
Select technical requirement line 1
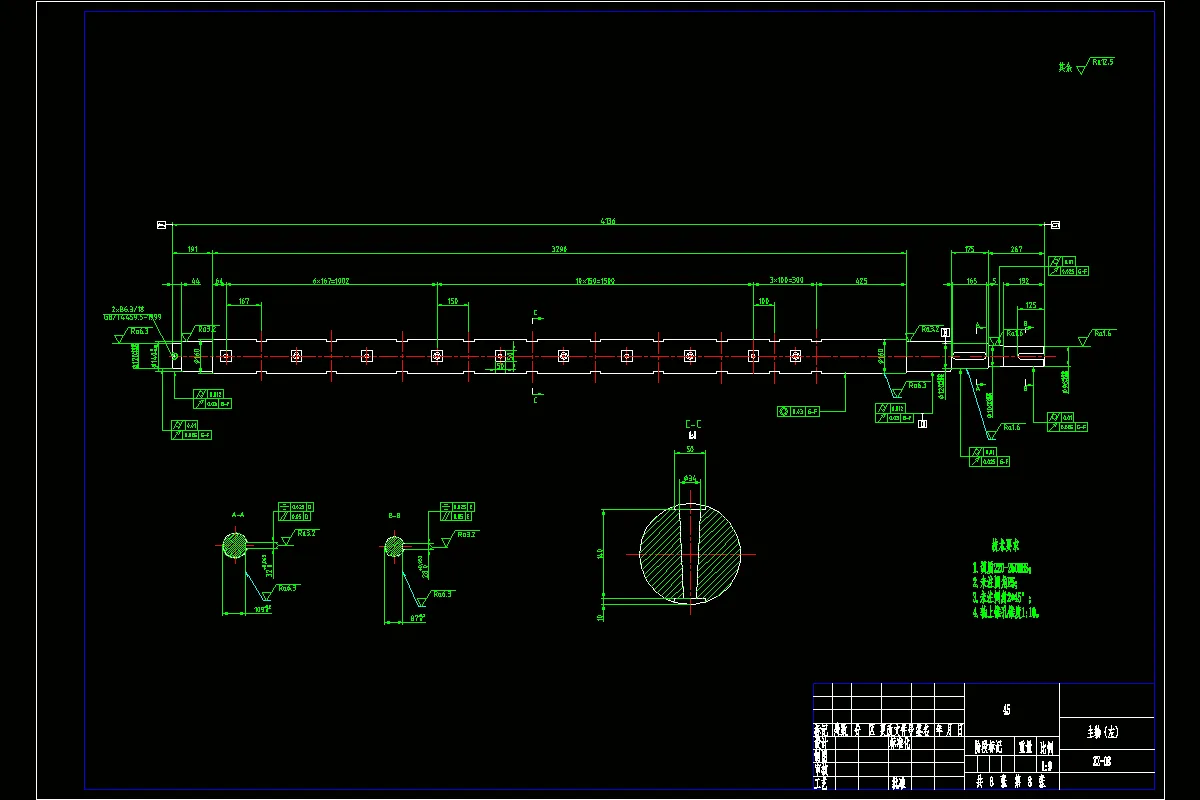[x=1003, y=567]
